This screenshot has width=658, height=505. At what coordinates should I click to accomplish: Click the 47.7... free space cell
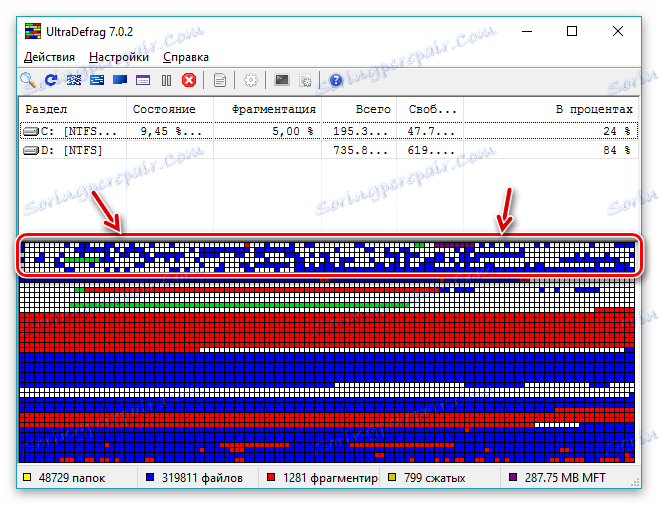click(431, 131)
